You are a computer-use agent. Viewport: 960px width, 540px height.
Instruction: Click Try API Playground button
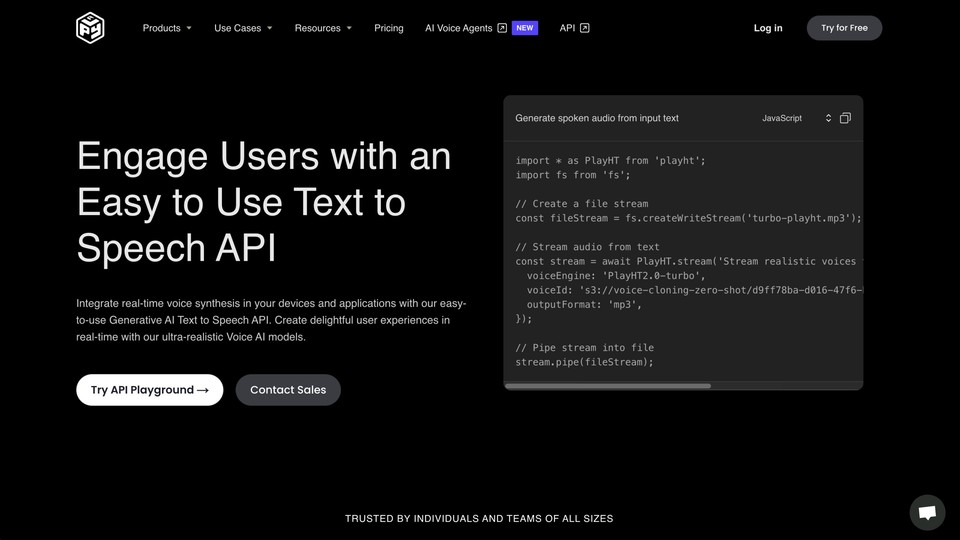tap(149, 390)
